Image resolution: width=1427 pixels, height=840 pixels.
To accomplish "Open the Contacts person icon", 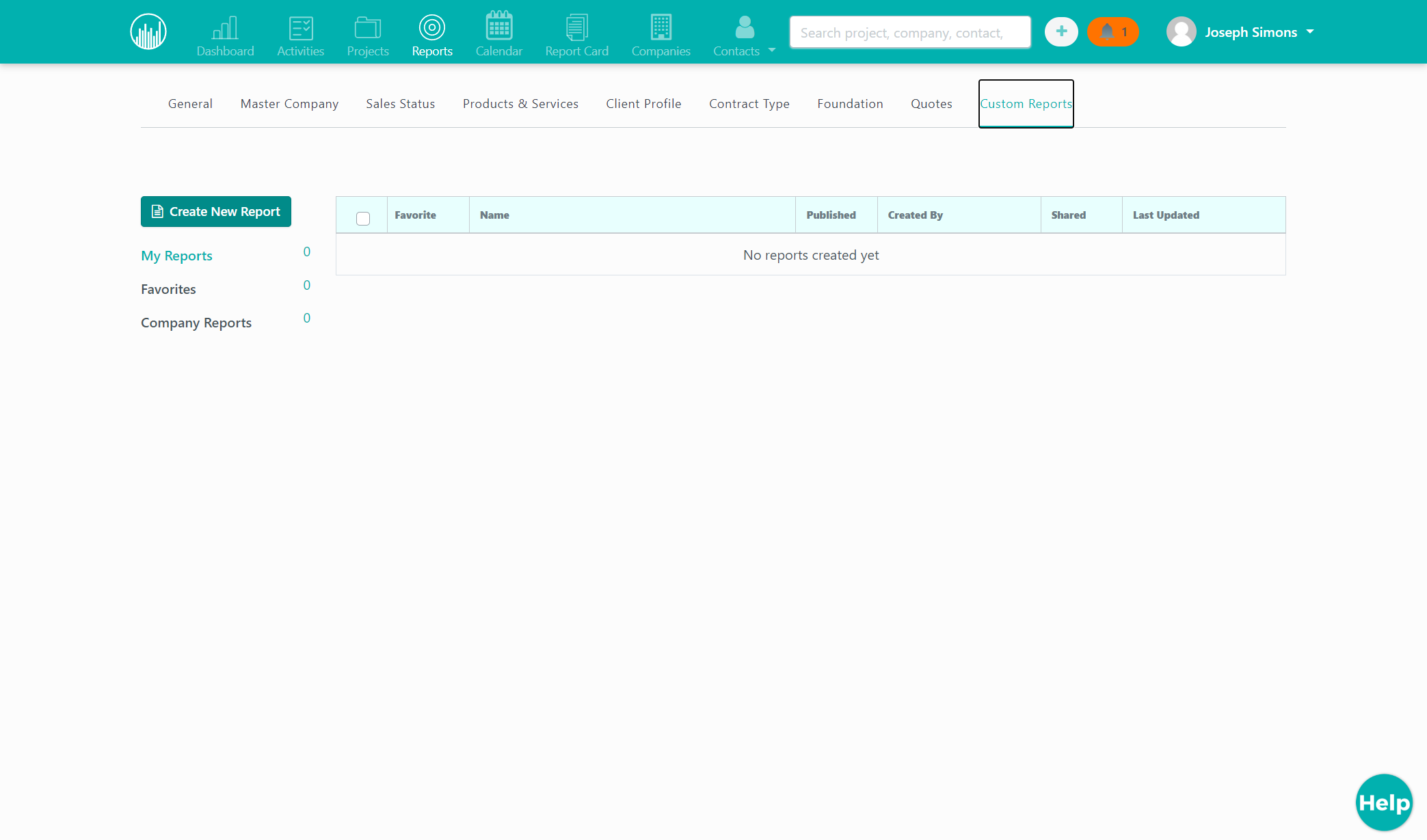I will point(745,27).
